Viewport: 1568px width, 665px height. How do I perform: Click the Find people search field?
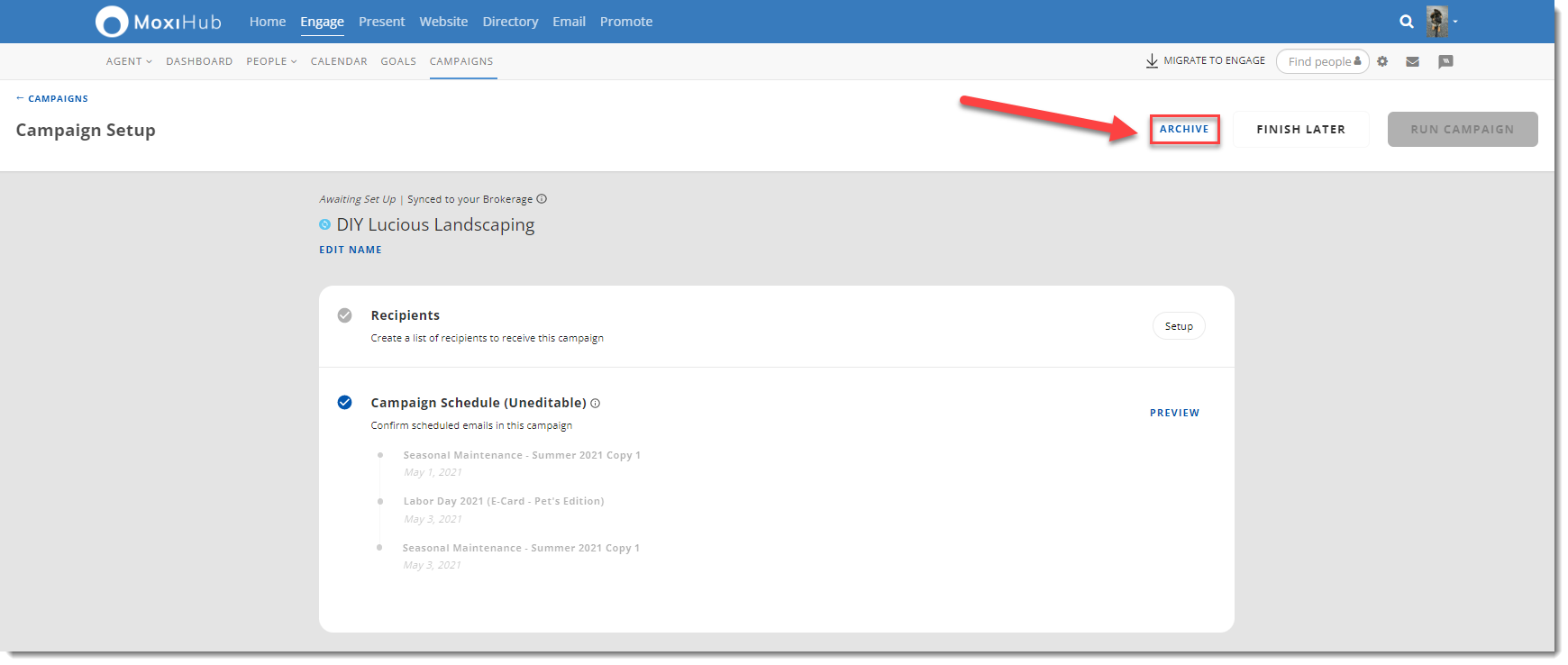coord(1319,61)
